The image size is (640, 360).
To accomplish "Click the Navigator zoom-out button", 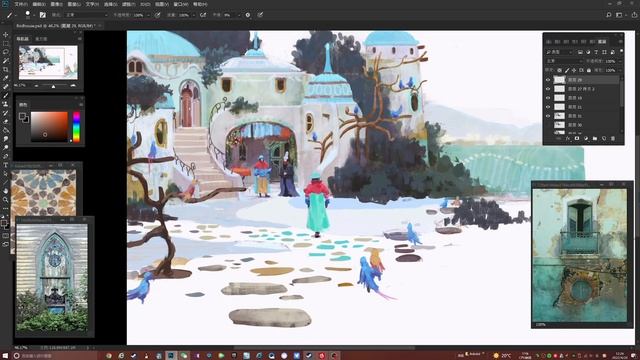I will pyautogui.click(x=36, y=86).
